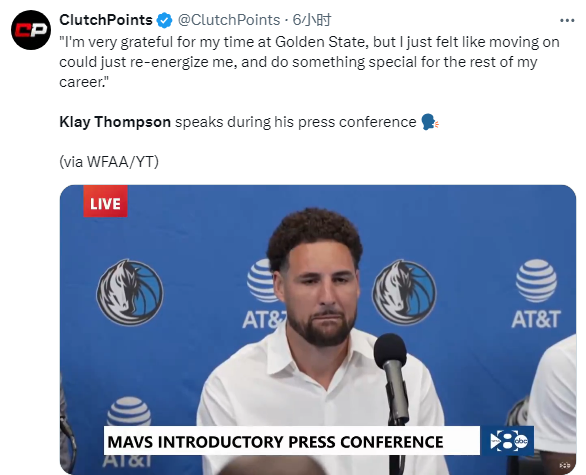Click the Klay Thompson bold name

[x=115, y=122]
